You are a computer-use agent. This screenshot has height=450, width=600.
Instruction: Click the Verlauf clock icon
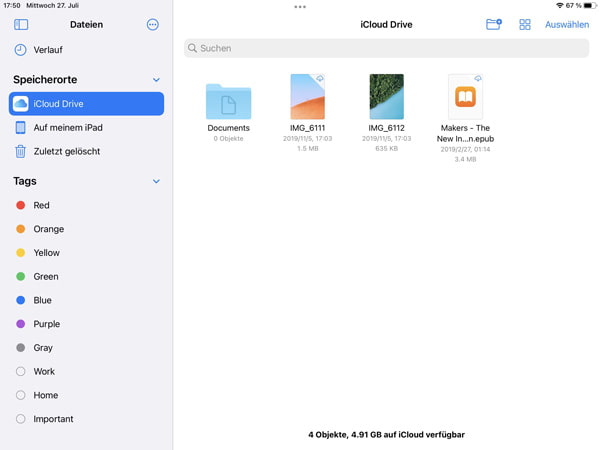(20, 50)
